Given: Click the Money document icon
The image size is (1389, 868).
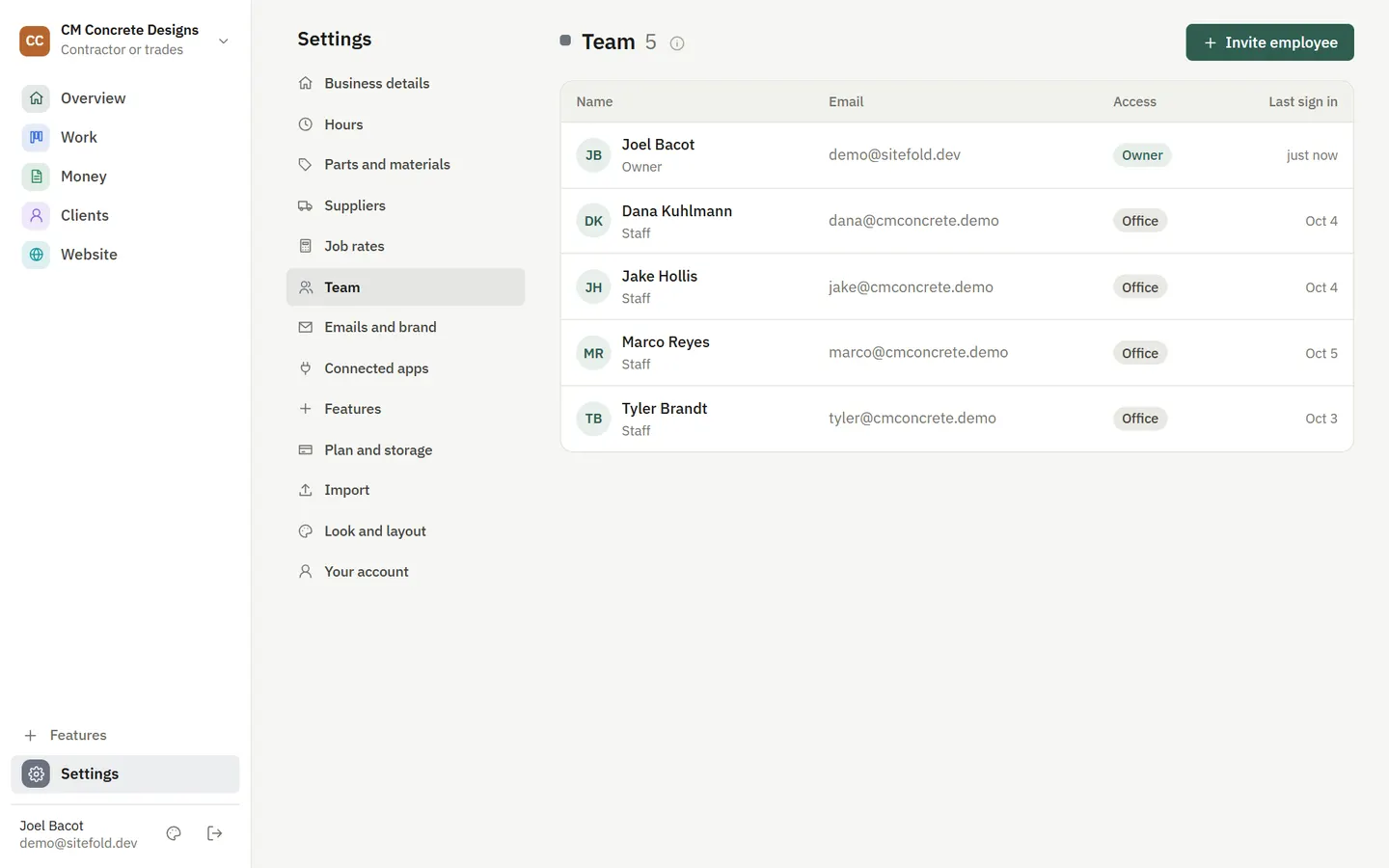Looking at the screenshot, I should click(x=36, y=176).
